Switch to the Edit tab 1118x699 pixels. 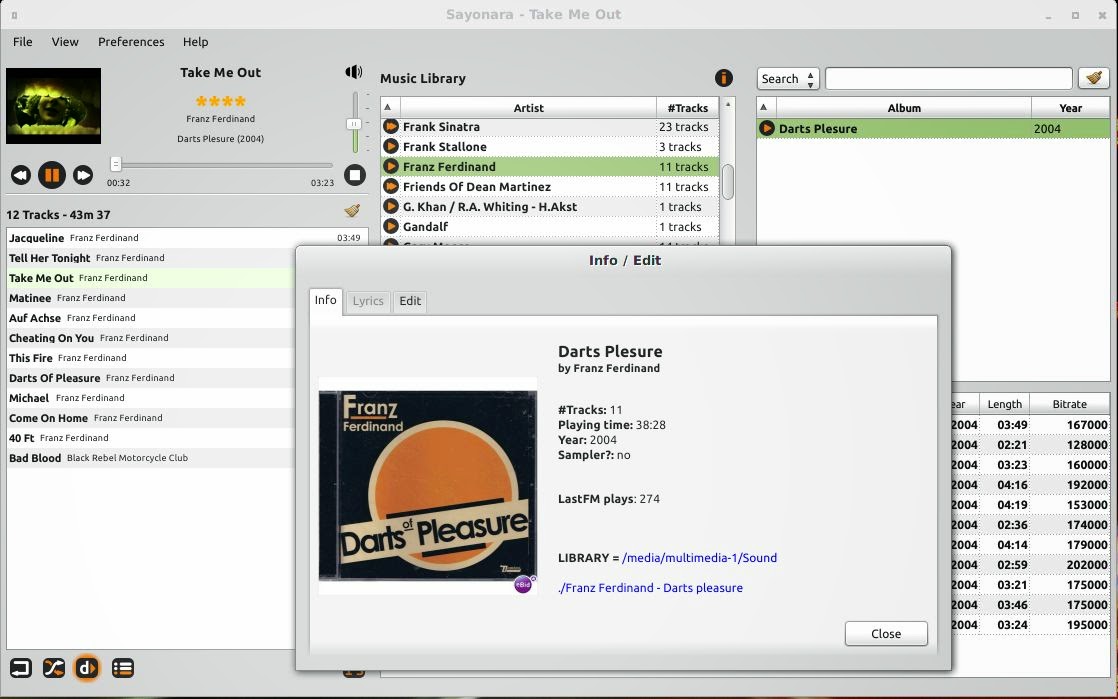pyautogui.click(x=410, y=301)
